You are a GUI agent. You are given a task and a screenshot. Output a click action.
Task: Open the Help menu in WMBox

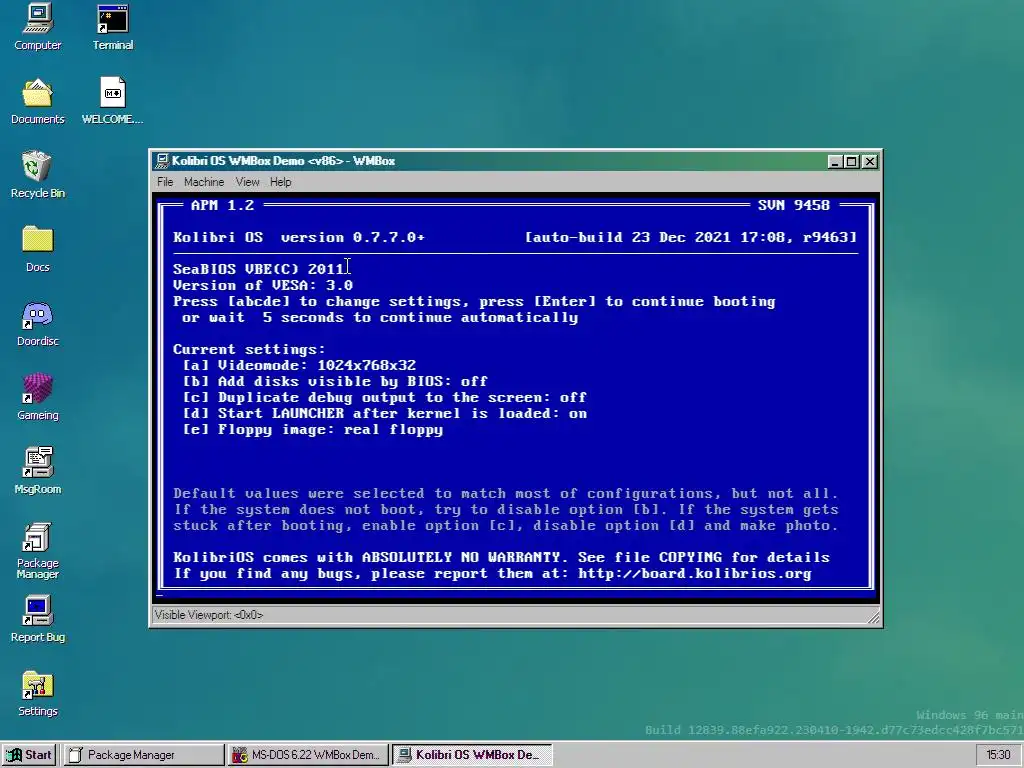[x=280, y=182]
